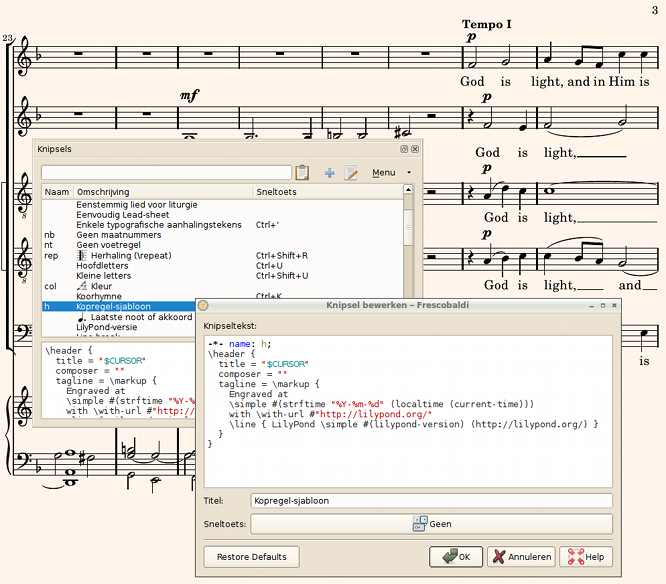The image size is (666, 584).
Task: Close the Knipsels panel
Action: (x=415, y=149)
